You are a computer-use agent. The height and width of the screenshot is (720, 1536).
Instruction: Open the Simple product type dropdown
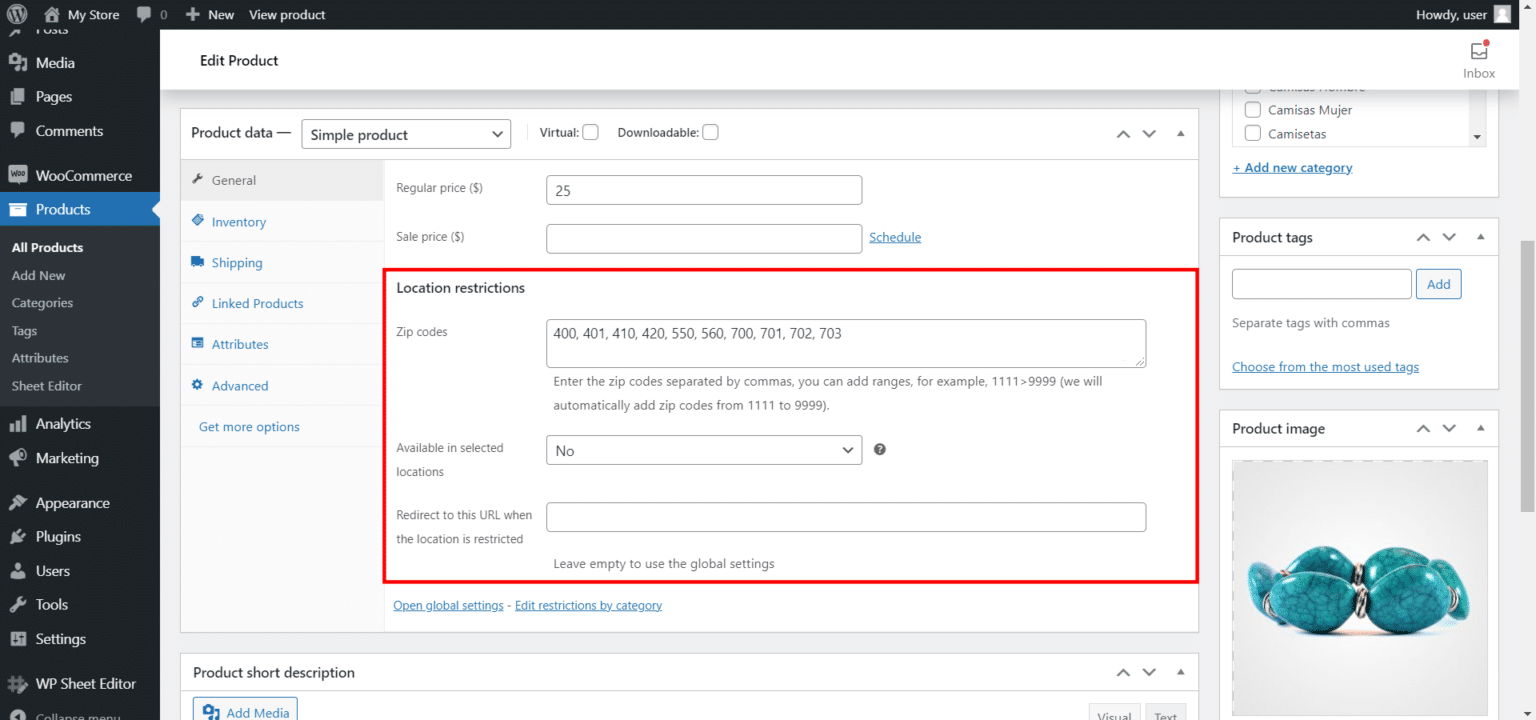[406, 134]
